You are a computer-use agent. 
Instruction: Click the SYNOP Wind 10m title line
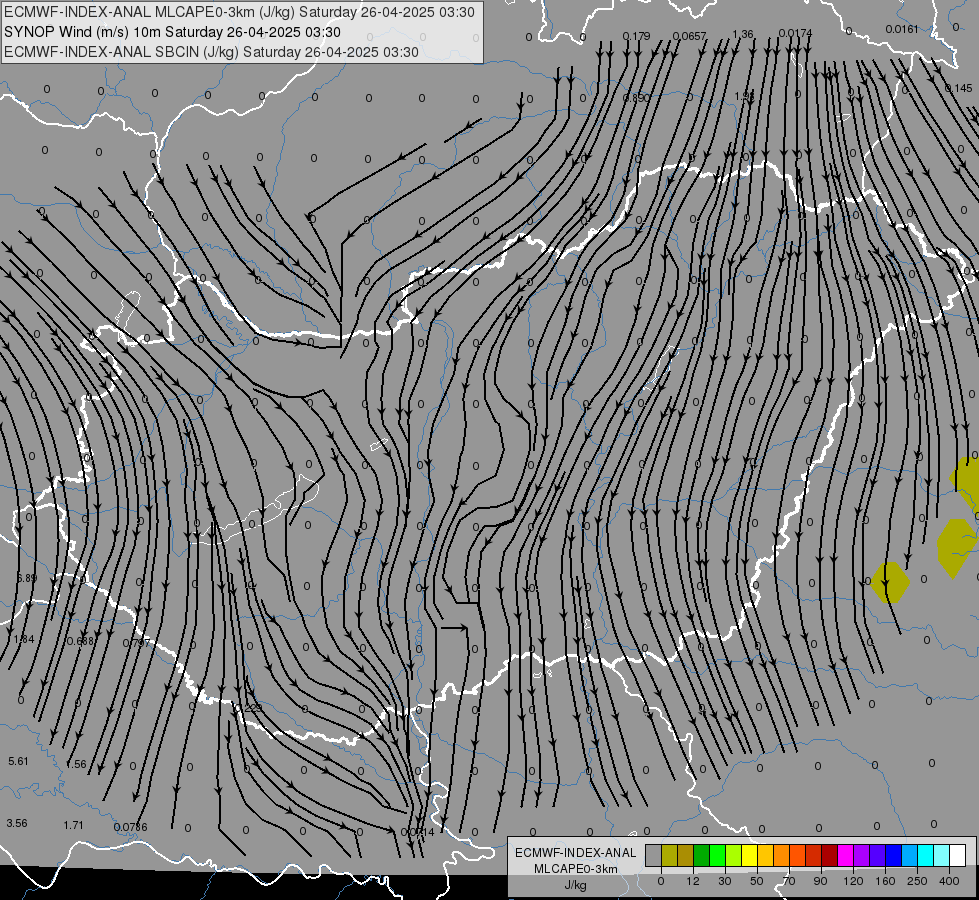(x=172, y=32)
